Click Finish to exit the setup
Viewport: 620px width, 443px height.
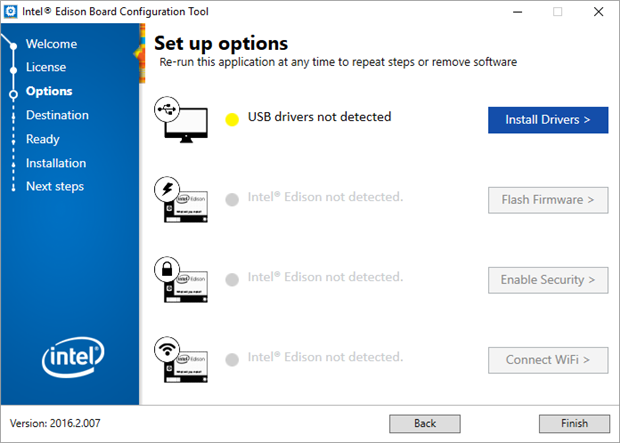coord(574,423)
